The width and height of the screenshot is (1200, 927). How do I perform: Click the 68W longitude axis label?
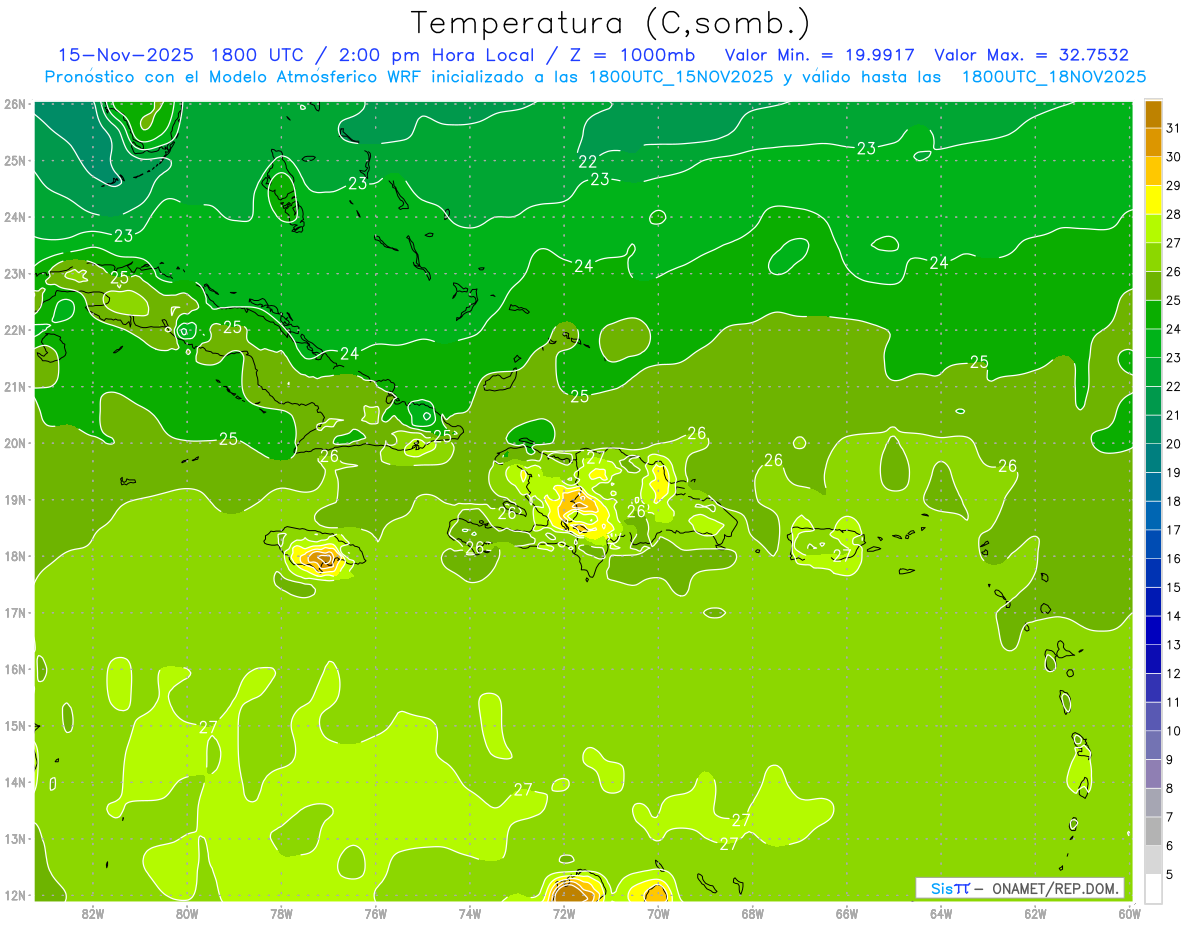point(753,913)
